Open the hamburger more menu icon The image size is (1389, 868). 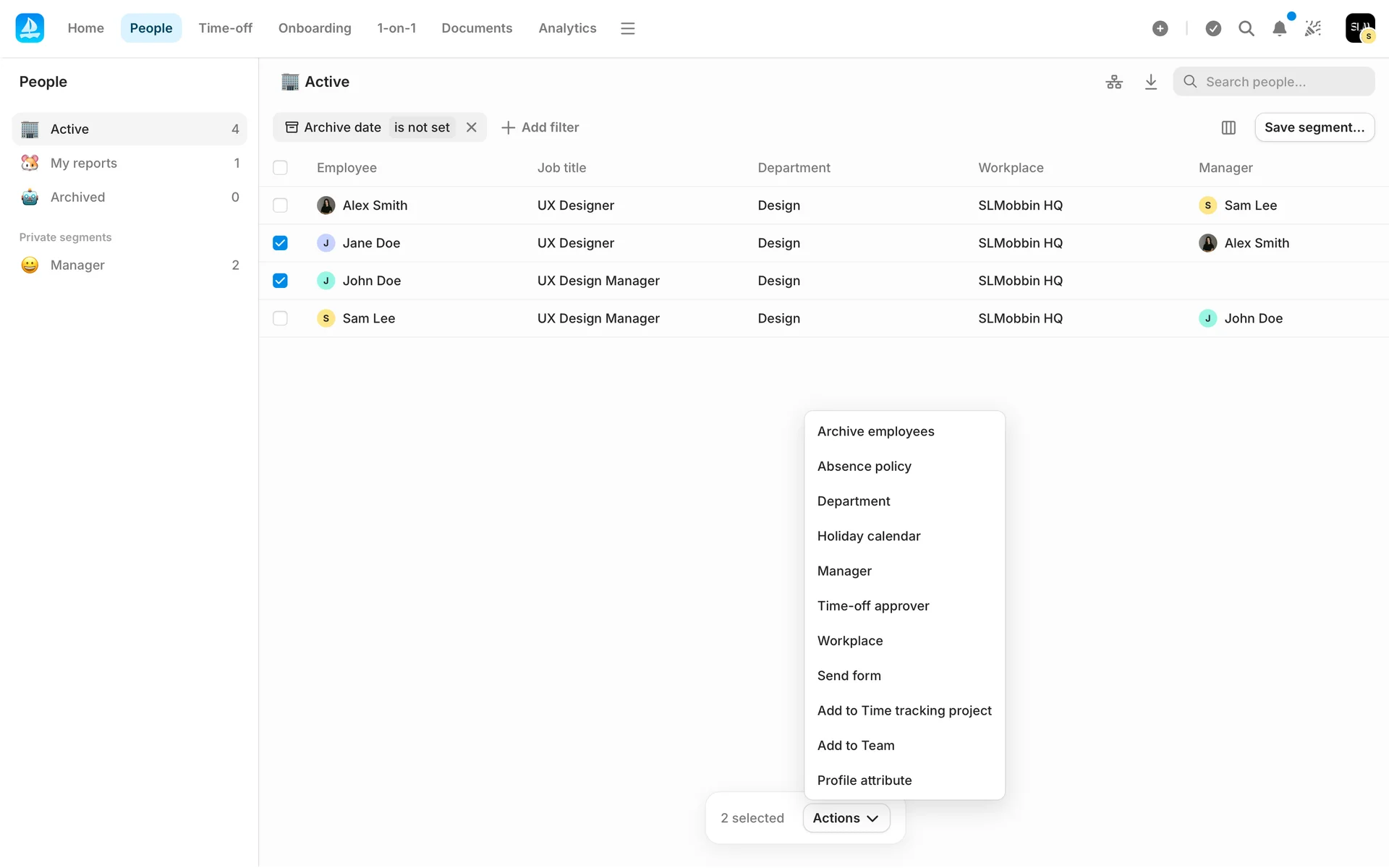click(x=627, y=28)
